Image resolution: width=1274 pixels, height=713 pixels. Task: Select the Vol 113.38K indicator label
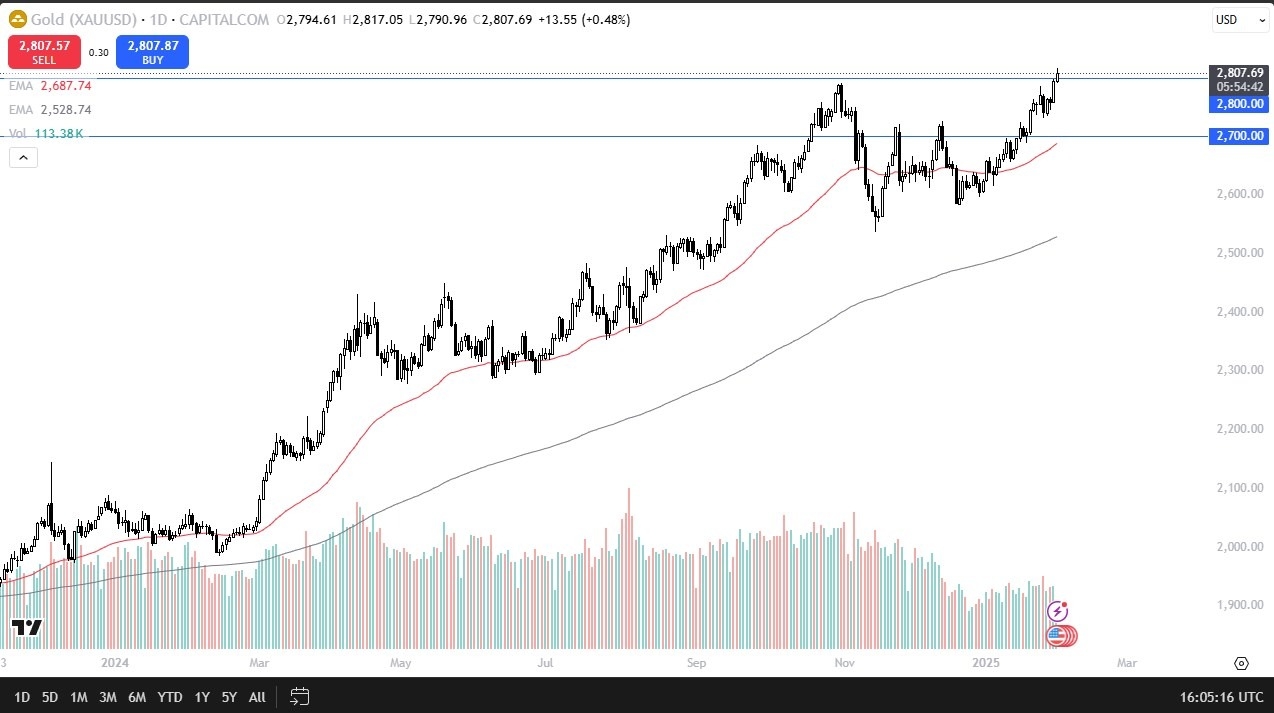pos(46,134)
